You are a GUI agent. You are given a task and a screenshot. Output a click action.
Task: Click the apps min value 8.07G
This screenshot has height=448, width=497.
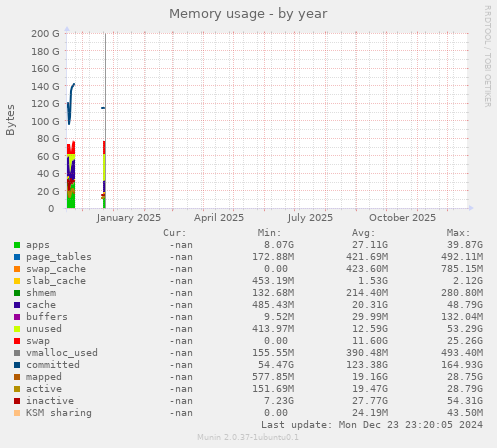tap(279, 245)
